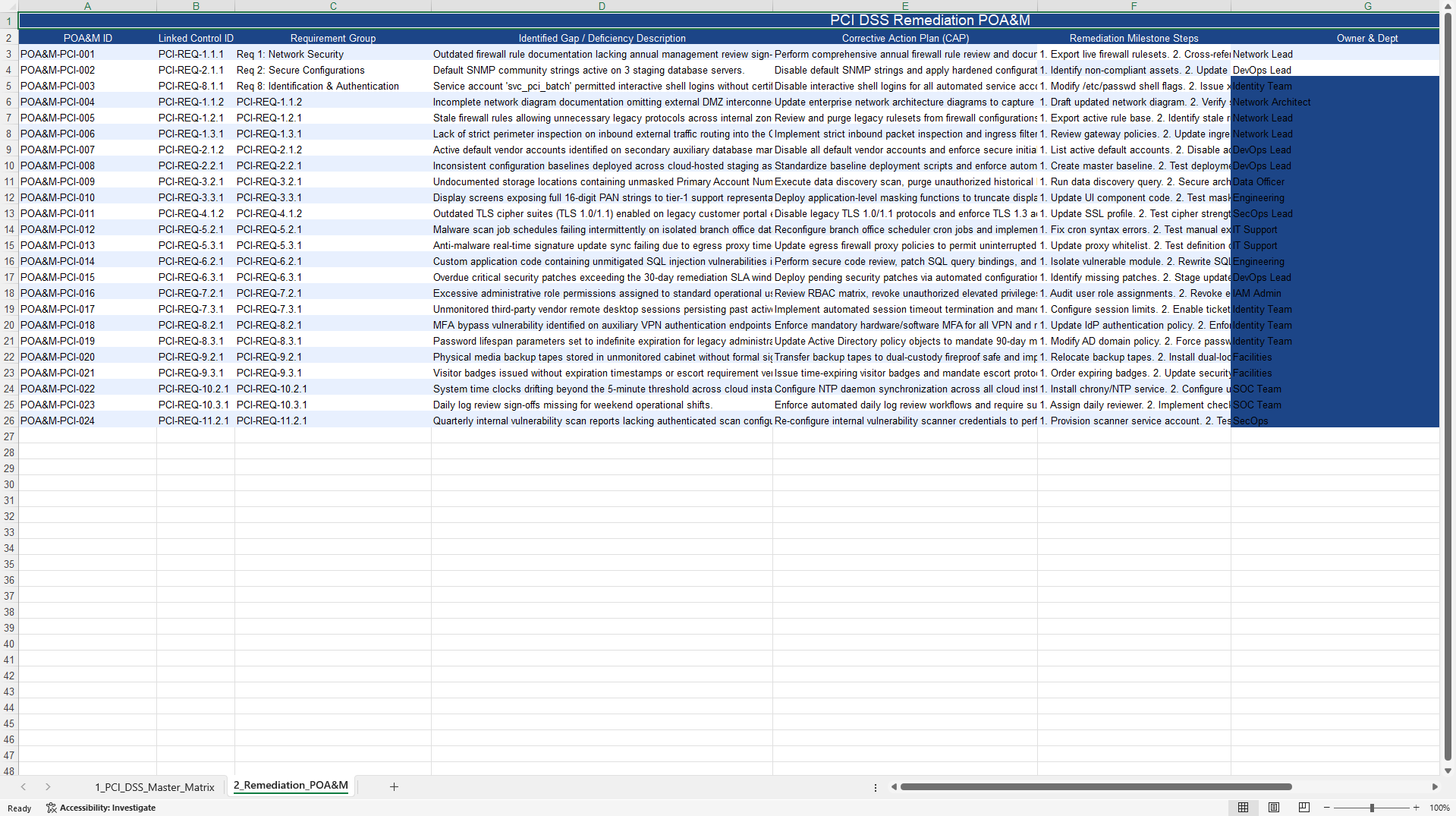Click horizontal scrollbar left arrow

894,786
